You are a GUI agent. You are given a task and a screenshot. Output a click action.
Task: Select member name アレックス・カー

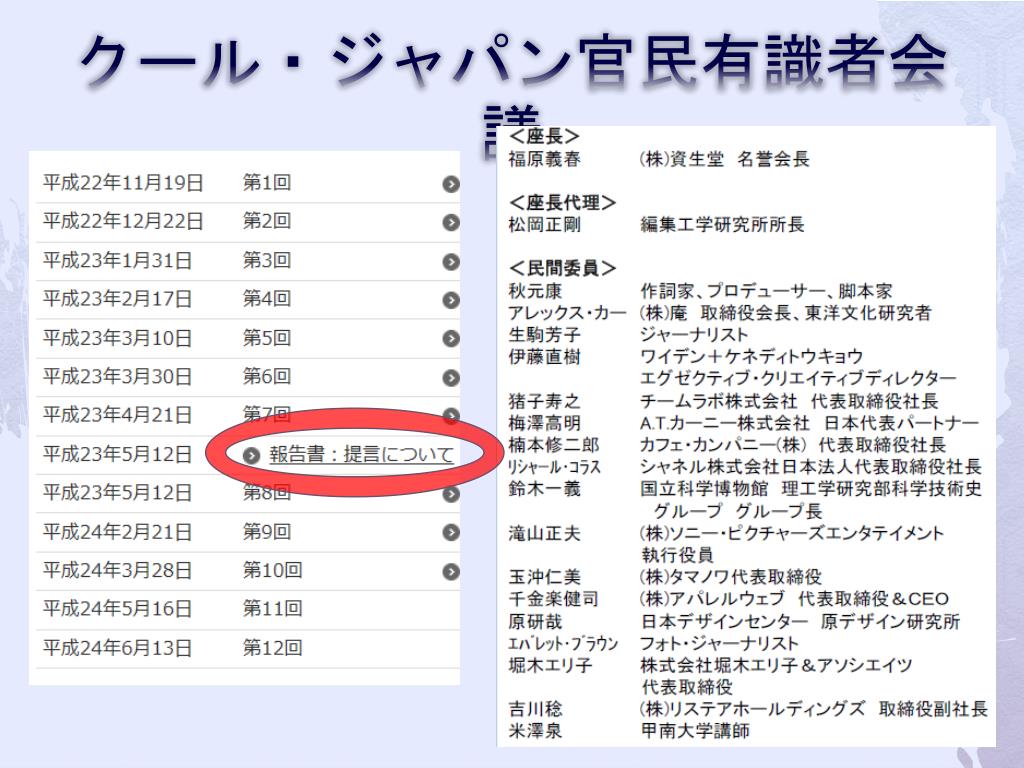tap(567, 313)
